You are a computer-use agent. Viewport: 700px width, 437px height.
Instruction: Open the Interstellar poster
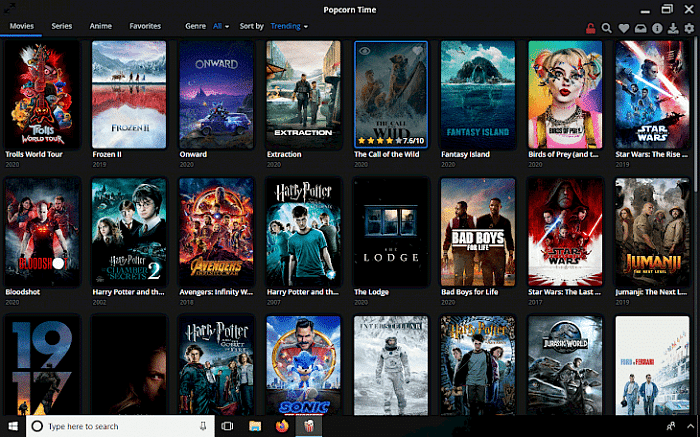(x=391, y=366)
